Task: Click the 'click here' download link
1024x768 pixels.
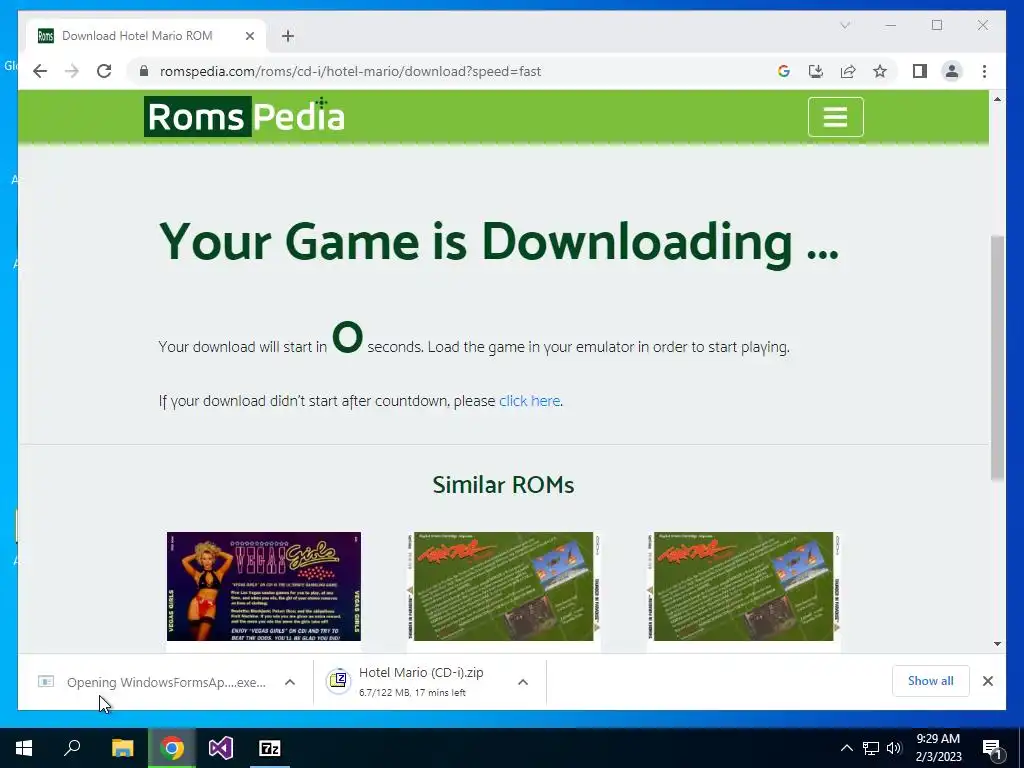Action: click(529, 401)
